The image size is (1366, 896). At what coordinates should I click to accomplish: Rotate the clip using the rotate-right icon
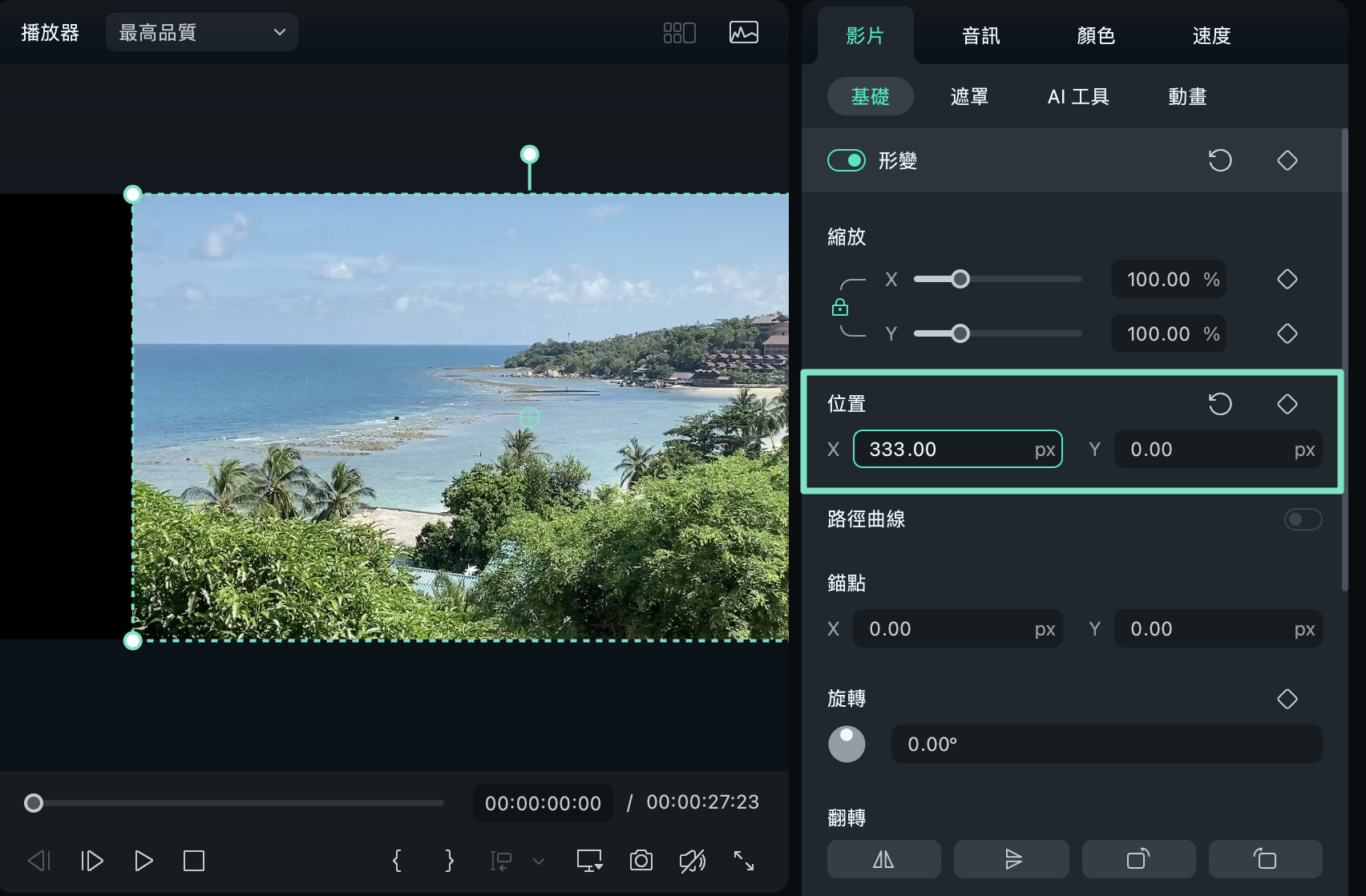[1139, 859]
